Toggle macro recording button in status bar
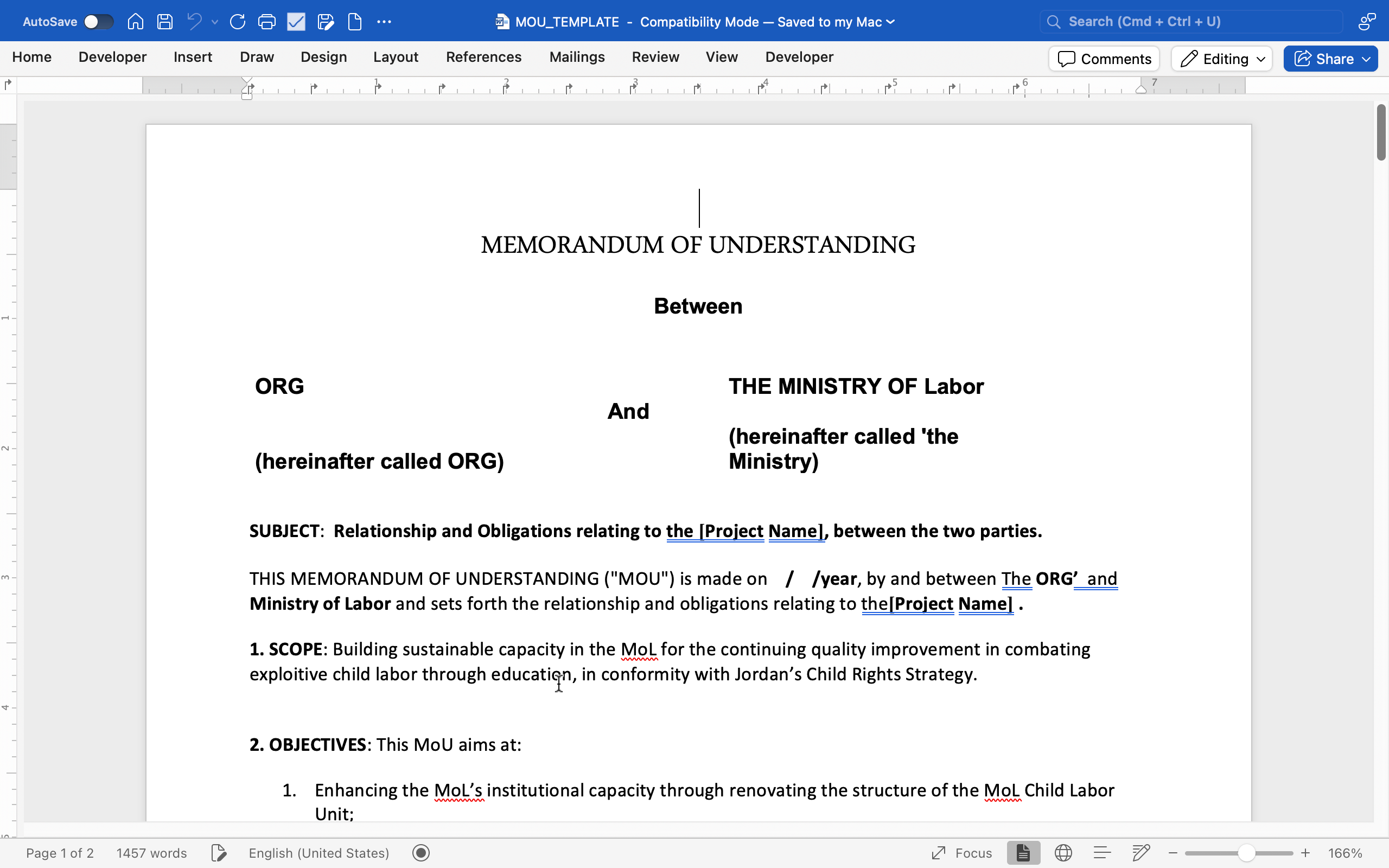The width and height of the screenshot is (1389, 868). pyautogui.click(x=420, y=852)
